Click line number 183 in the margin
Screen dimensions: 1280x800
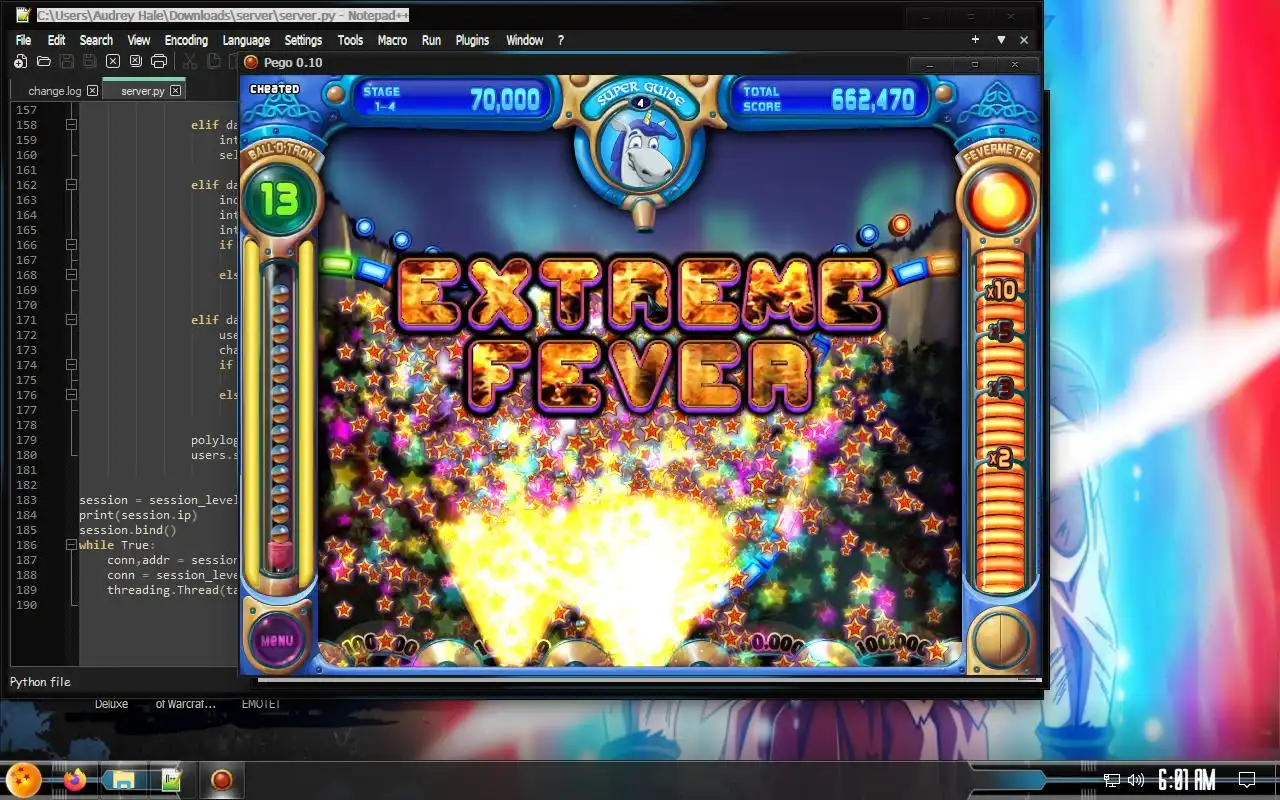point(25,500)
